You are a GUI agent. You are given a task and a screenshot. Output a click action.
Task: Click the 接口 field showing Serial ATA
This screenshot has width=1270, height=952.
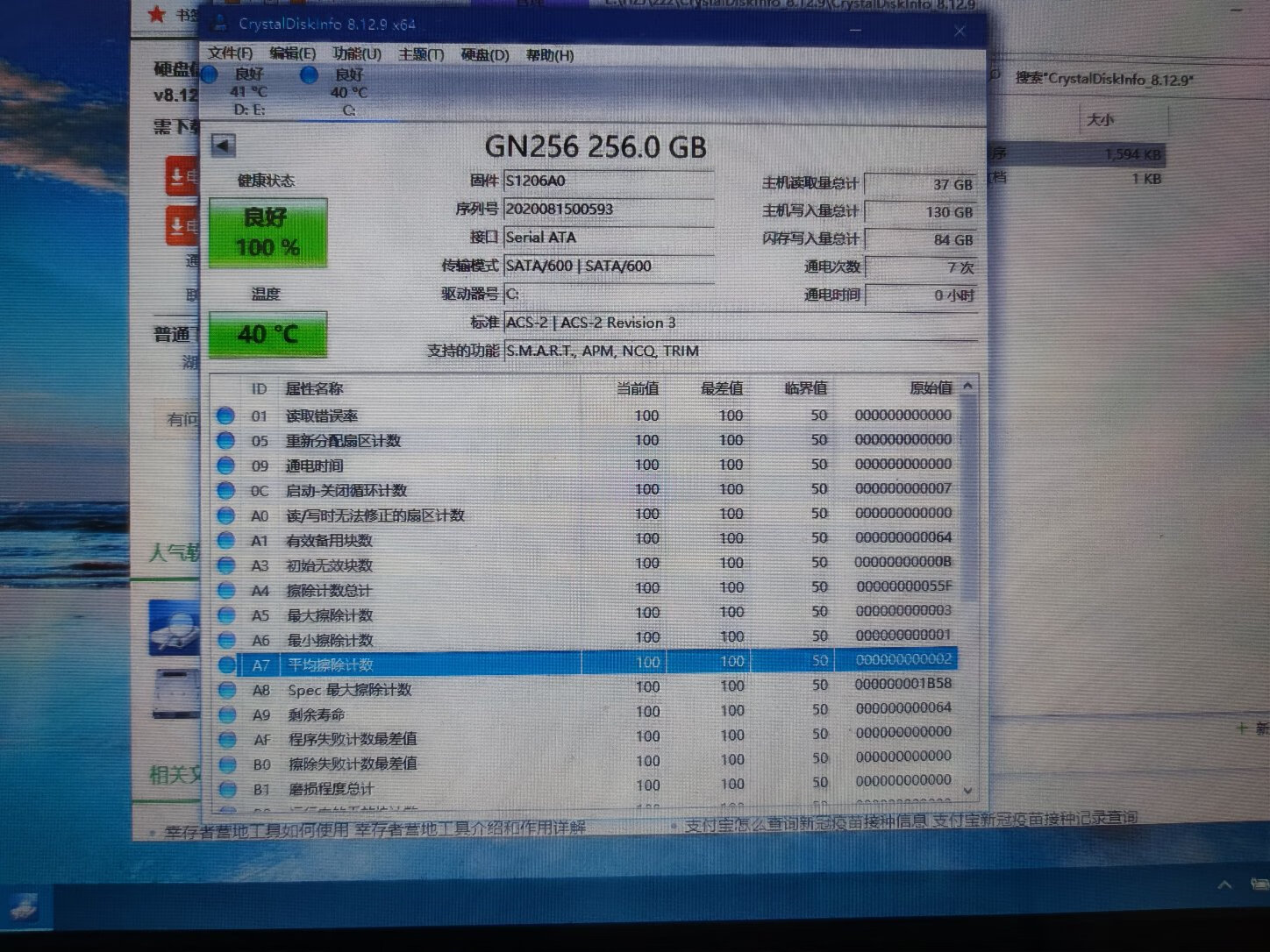tap(609, 238)
